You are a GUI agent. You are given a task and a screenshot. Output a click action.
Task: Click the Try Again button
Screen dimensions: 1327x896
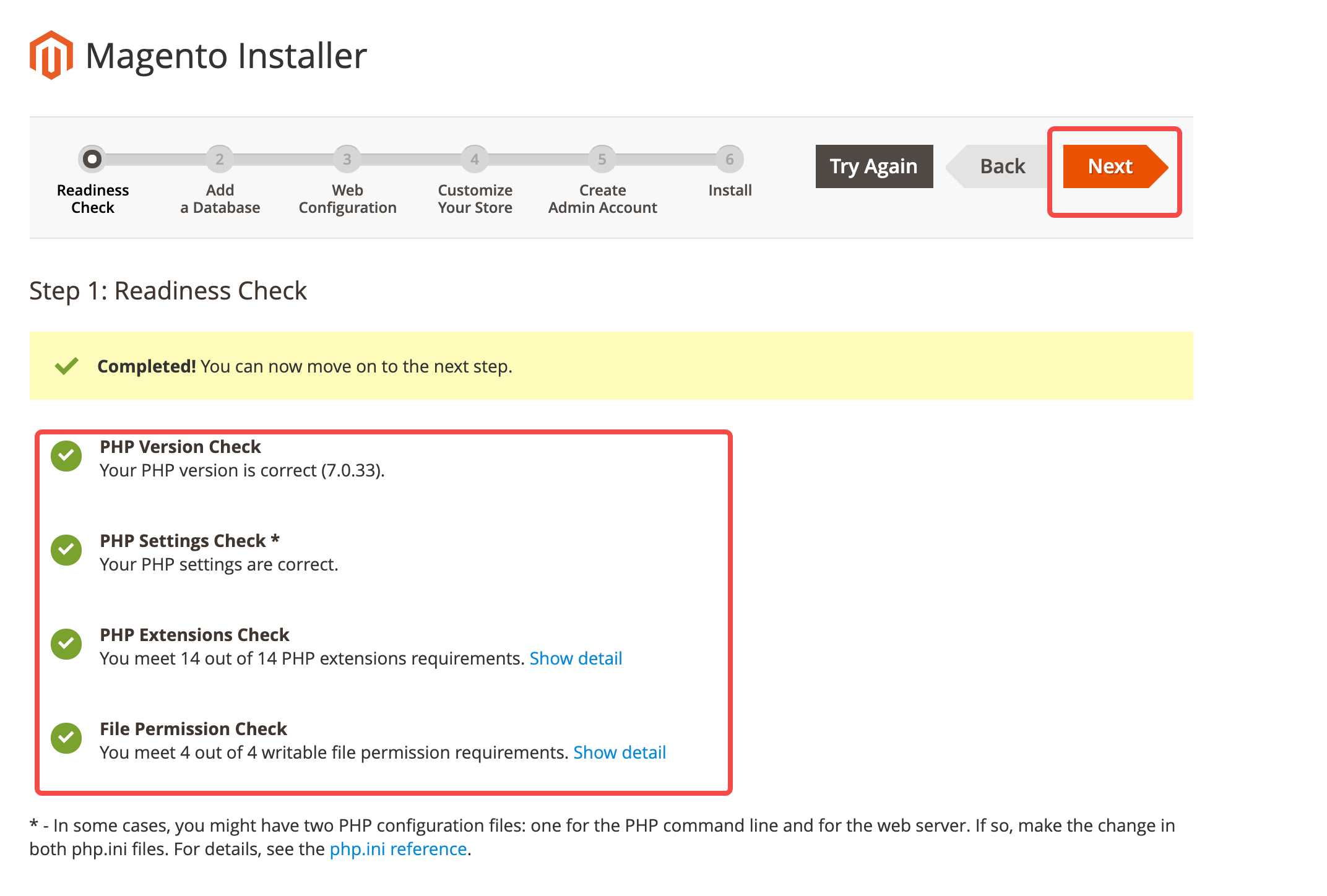(x=874, y=166)
